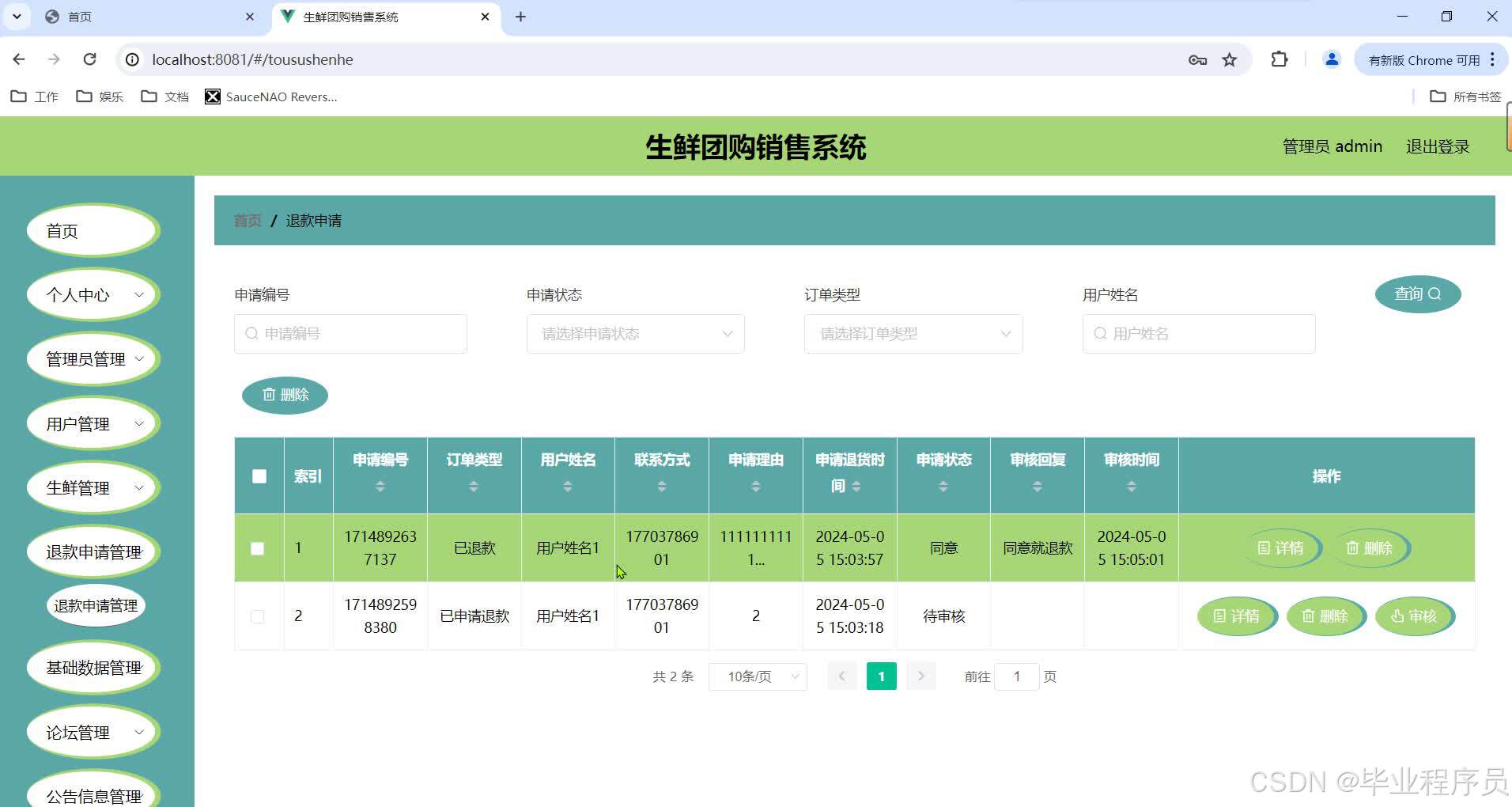This screenshot has height=807, width=1512.
Task: Click the batch 删除 button above the table
Action: [285, 395]
